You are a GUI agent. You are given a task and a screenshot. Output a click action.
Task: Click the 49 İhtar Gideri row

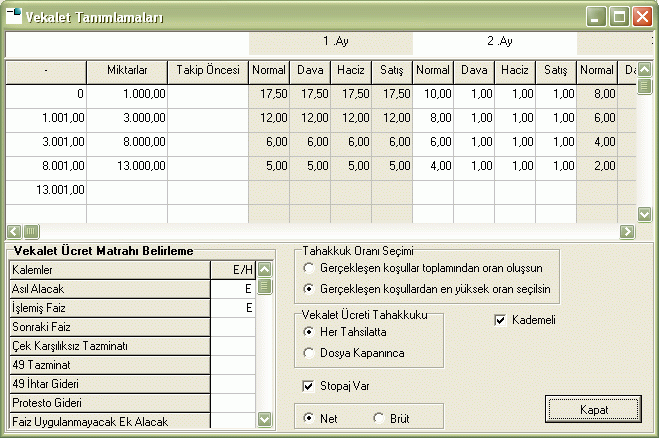pos(110,383)
